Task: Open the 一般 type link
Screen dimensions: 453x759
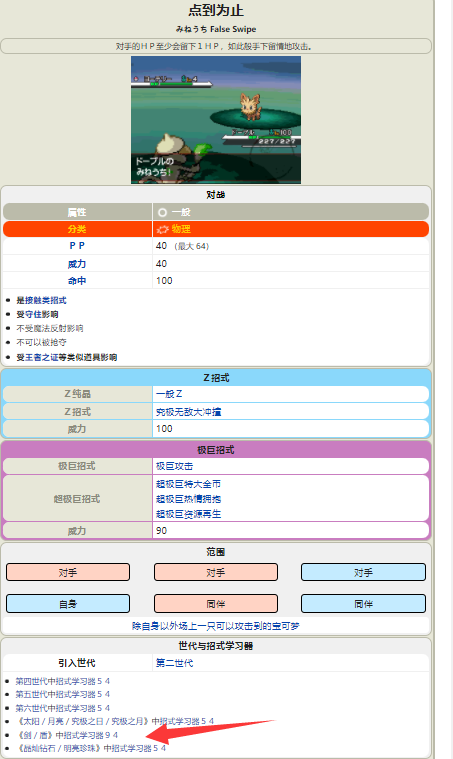Action: [181, 213]
